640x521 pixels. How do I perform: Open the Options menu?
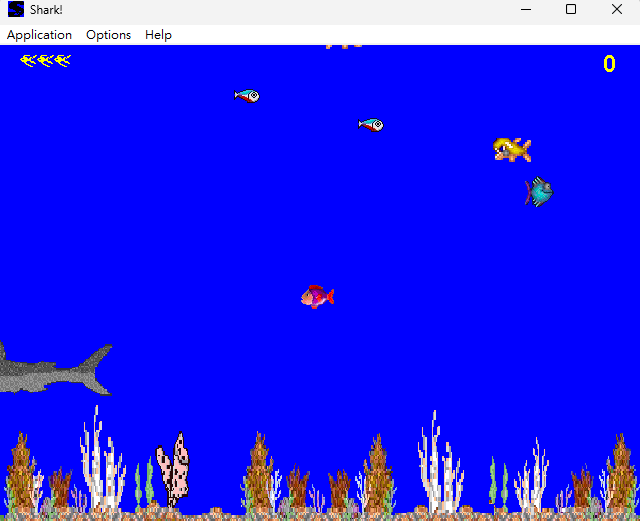(x=108, y=35)
